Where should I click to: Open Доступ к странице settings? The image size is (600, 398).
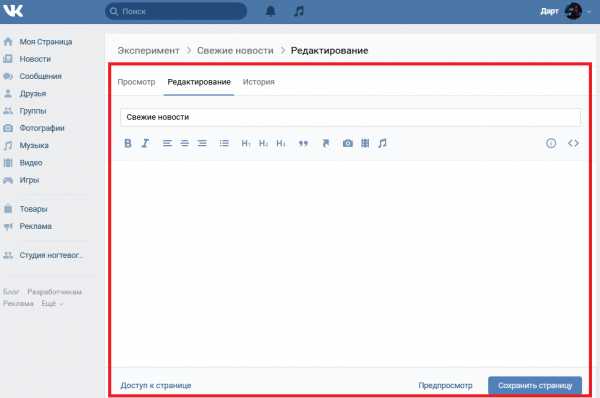[x=156, y=385]
